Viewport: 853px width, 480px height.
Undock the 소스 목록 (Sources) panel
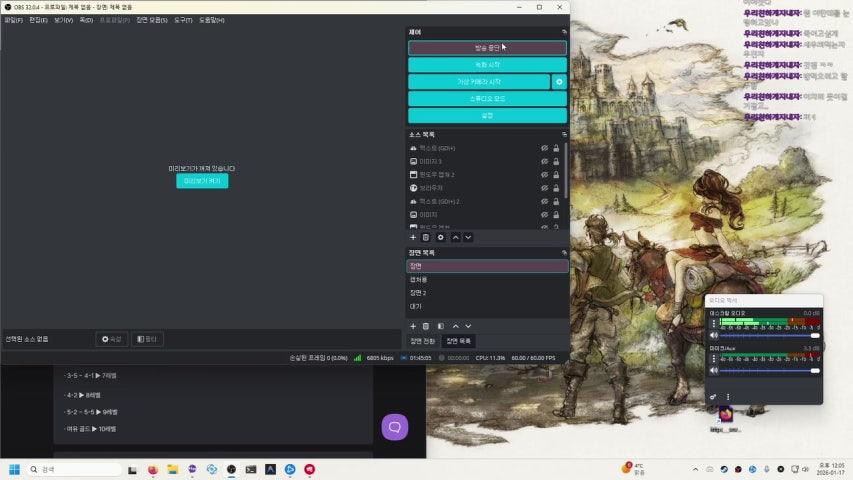click(564, 134)
